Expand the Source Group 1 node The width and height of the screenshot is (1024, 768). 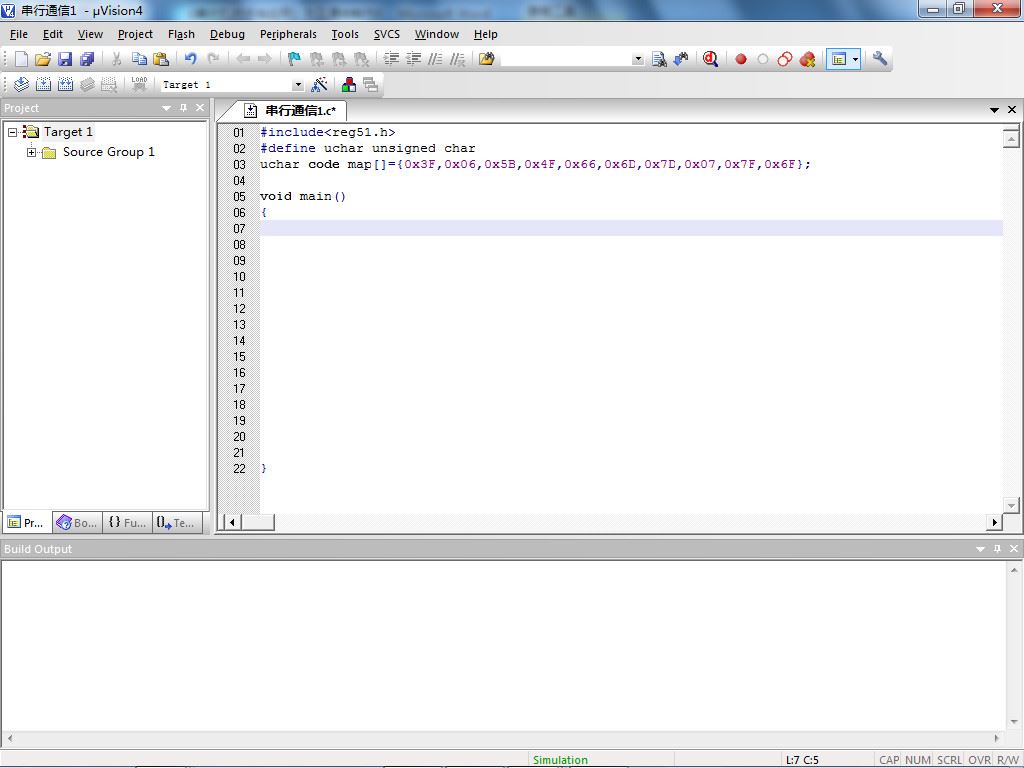pos(31,152)
